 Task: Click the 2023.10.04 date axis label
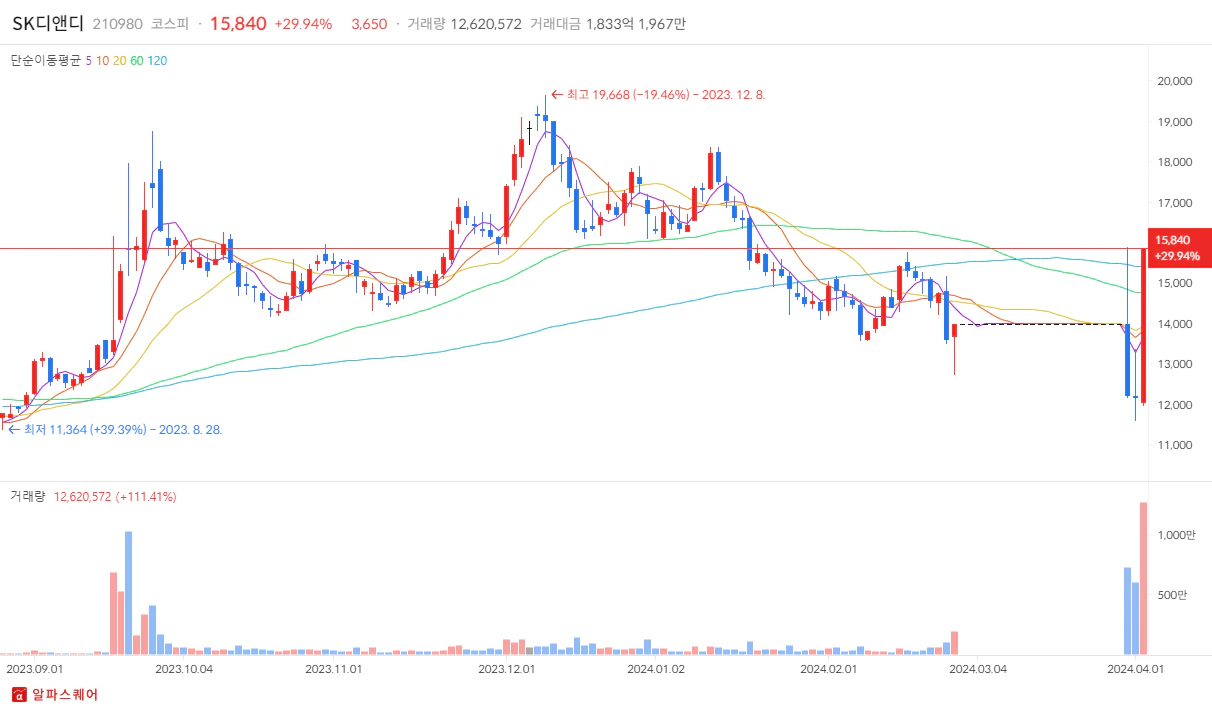point(184,668)
